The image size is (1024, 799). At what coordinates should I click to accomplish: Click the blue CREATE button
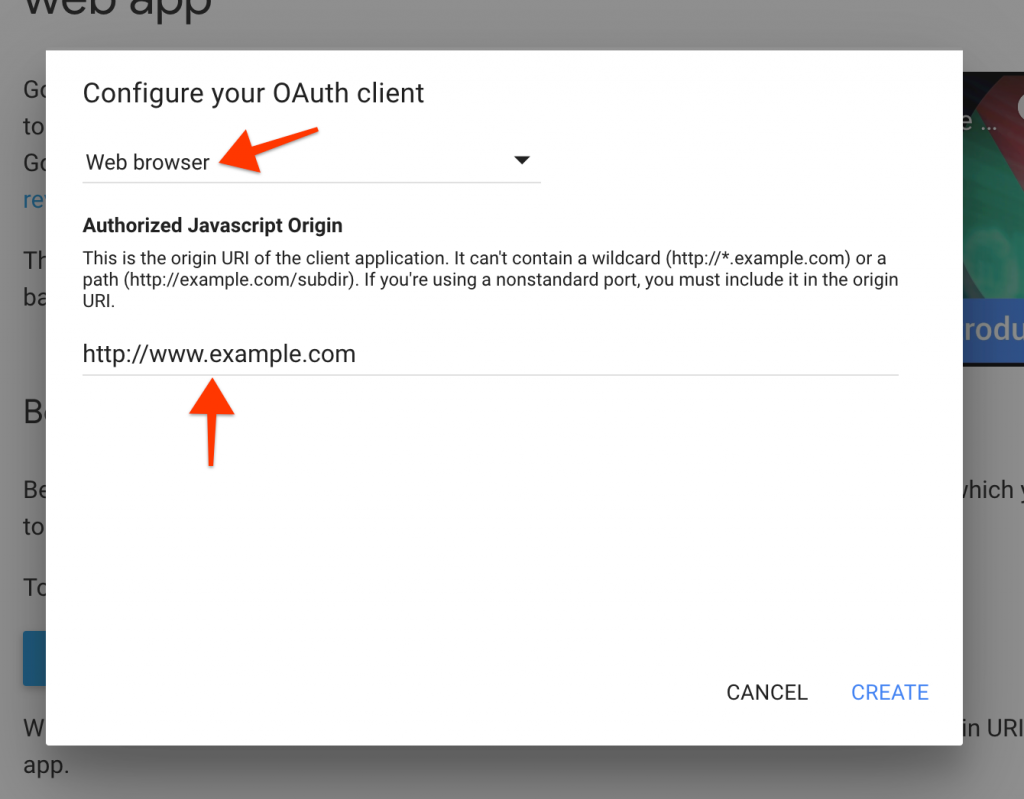(889, 693)
